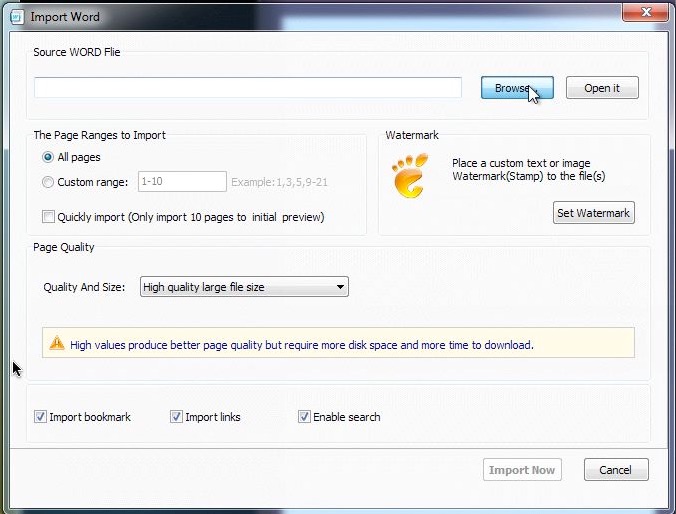Close the Import Word dialog
This screenshot has height=514, width=676.
pos(645,12)
